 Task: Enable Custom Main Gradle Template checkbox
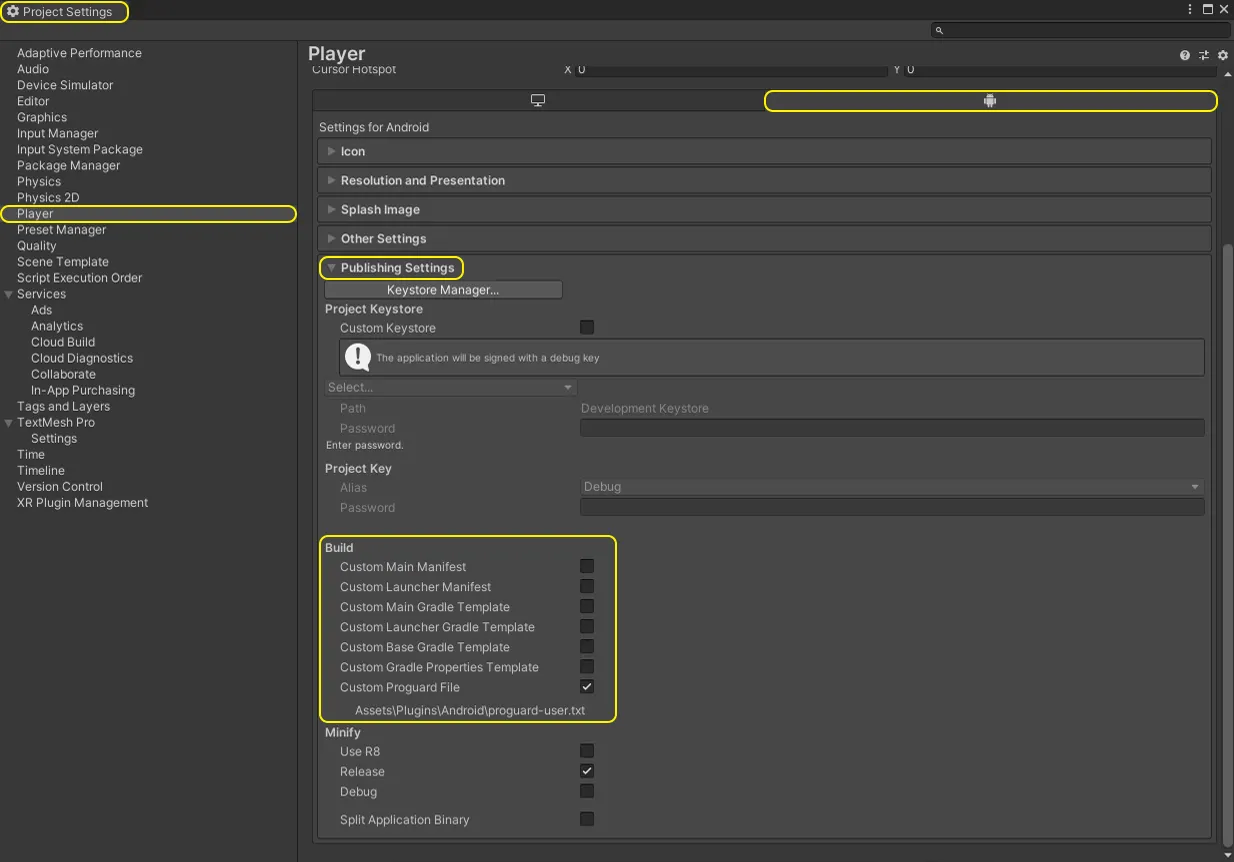pos(587,606)
